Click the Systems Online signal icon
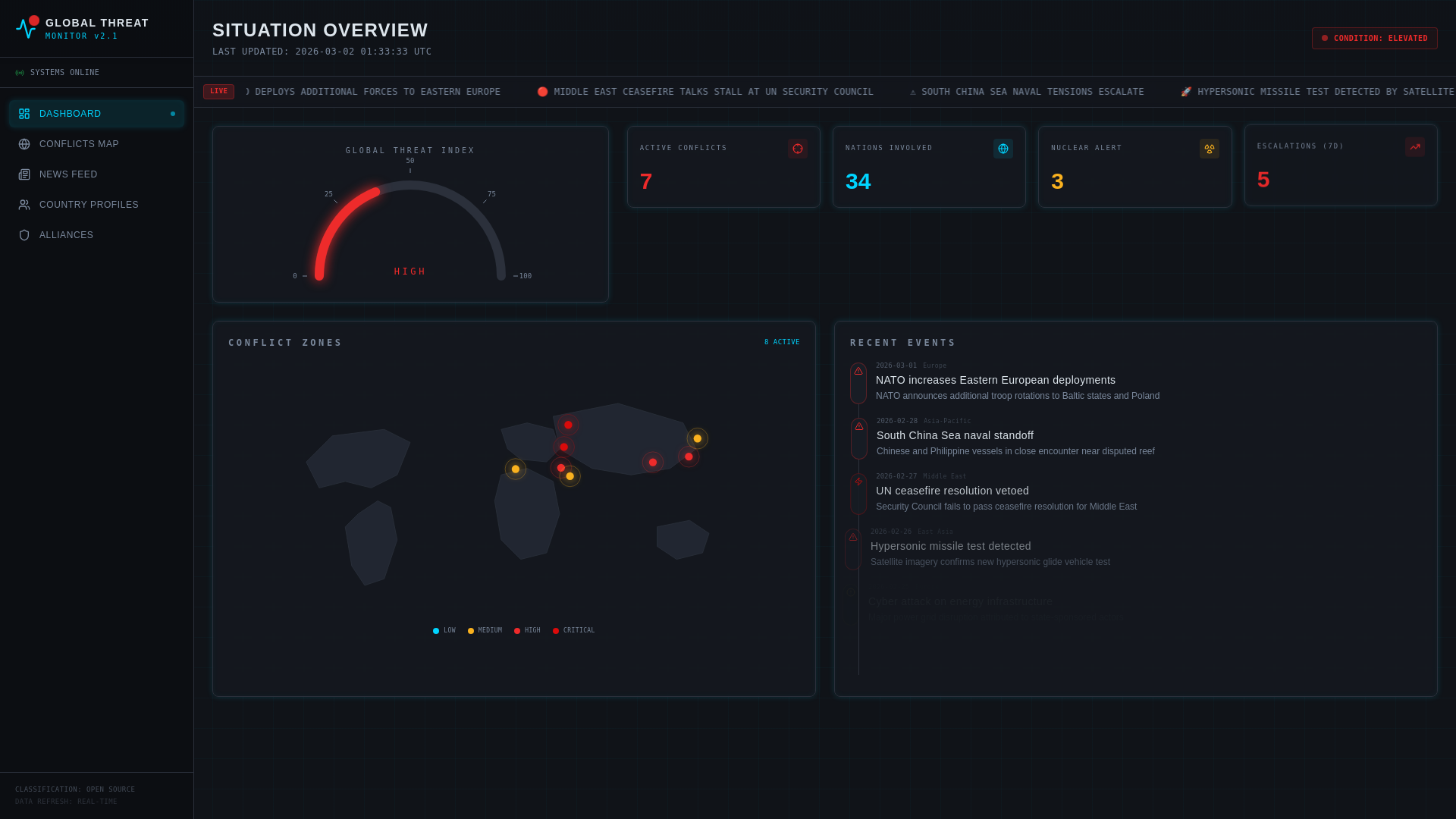Viewport: 1456px width, 819px height. pyautogui.click(x=20, y=73)
